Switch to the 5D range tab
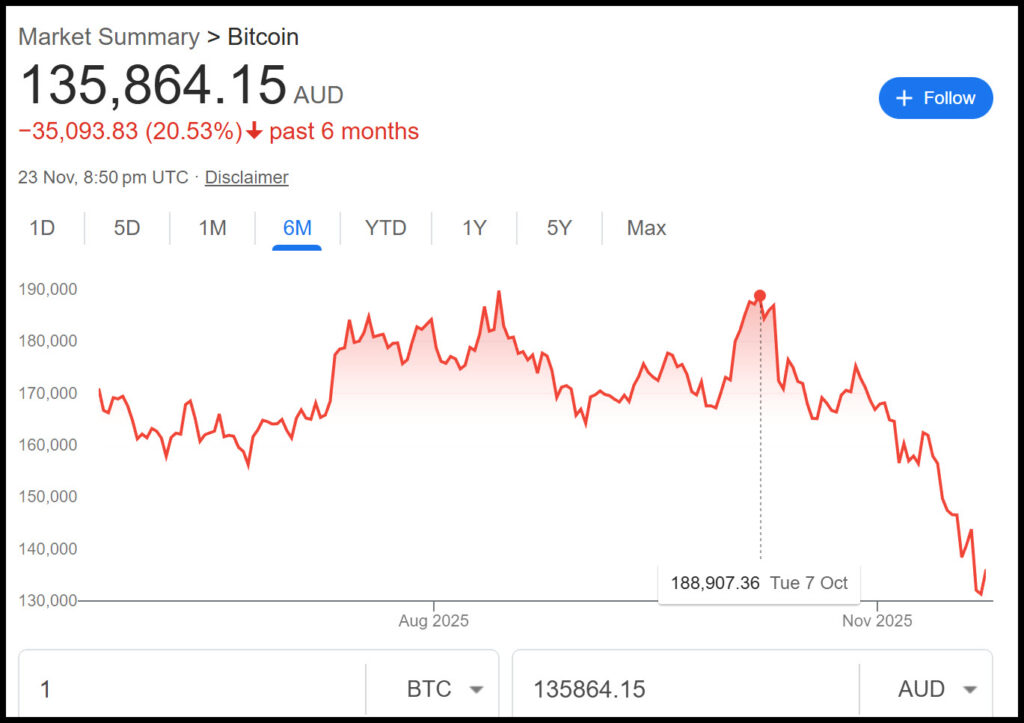This screenshot has width=1024, height=723. pyautogui.click(x=127, y=228)
